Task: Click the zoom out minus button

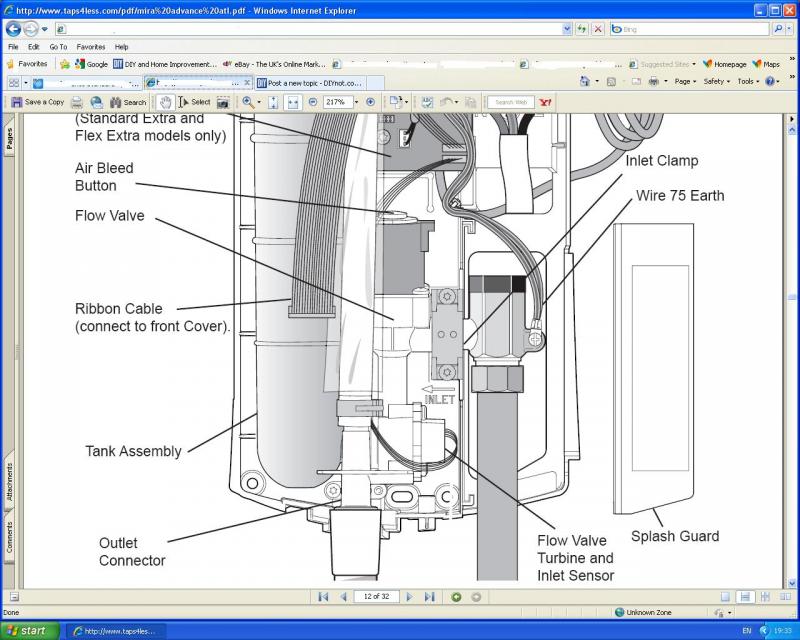Action: point(313,102)
